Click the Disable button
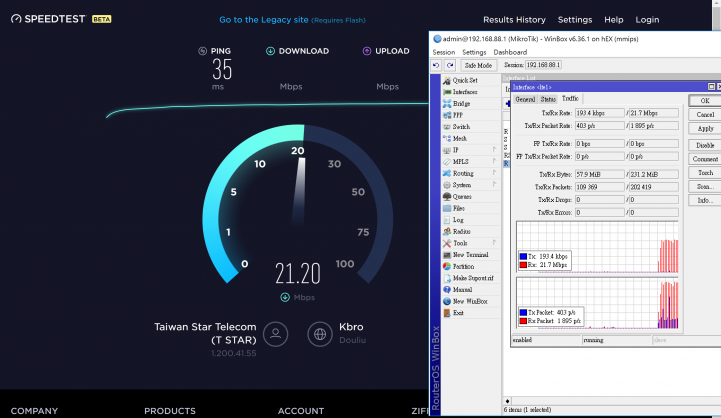The image size is (721, 418). pyautogui.click(x=705, y=145)
